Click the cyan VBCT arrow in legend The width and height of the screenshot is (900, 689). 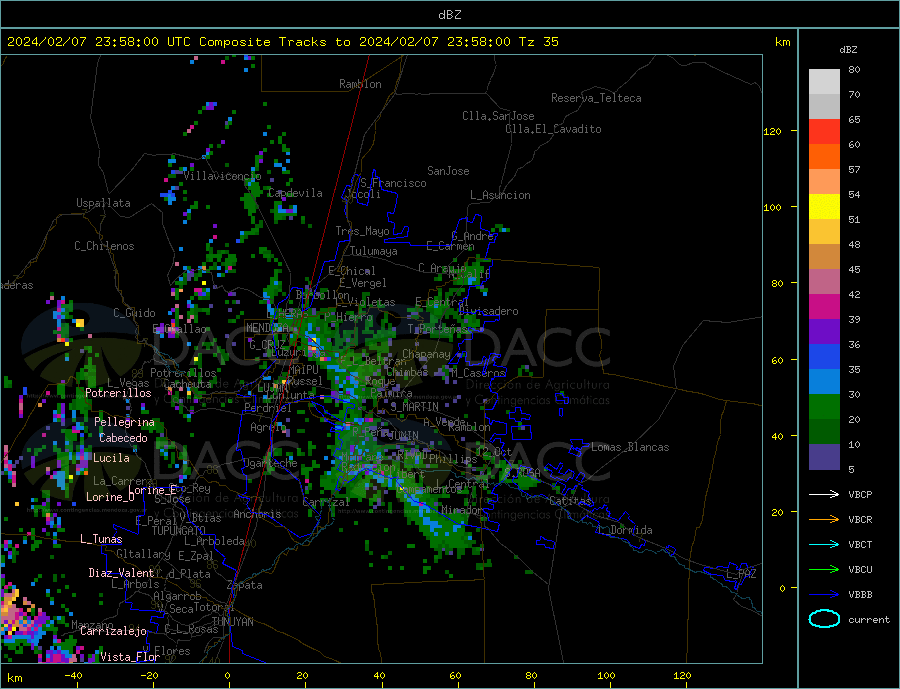click(x=824, y=544)
